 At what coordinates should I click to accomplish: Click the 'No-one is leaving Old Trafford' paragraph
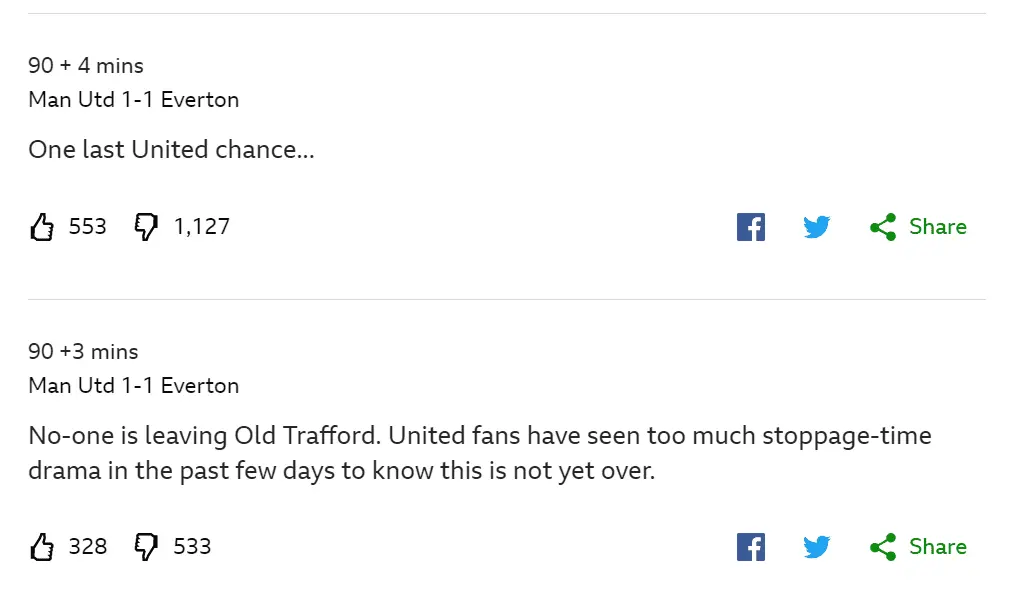pyautogui.click(x=480, y=453)
